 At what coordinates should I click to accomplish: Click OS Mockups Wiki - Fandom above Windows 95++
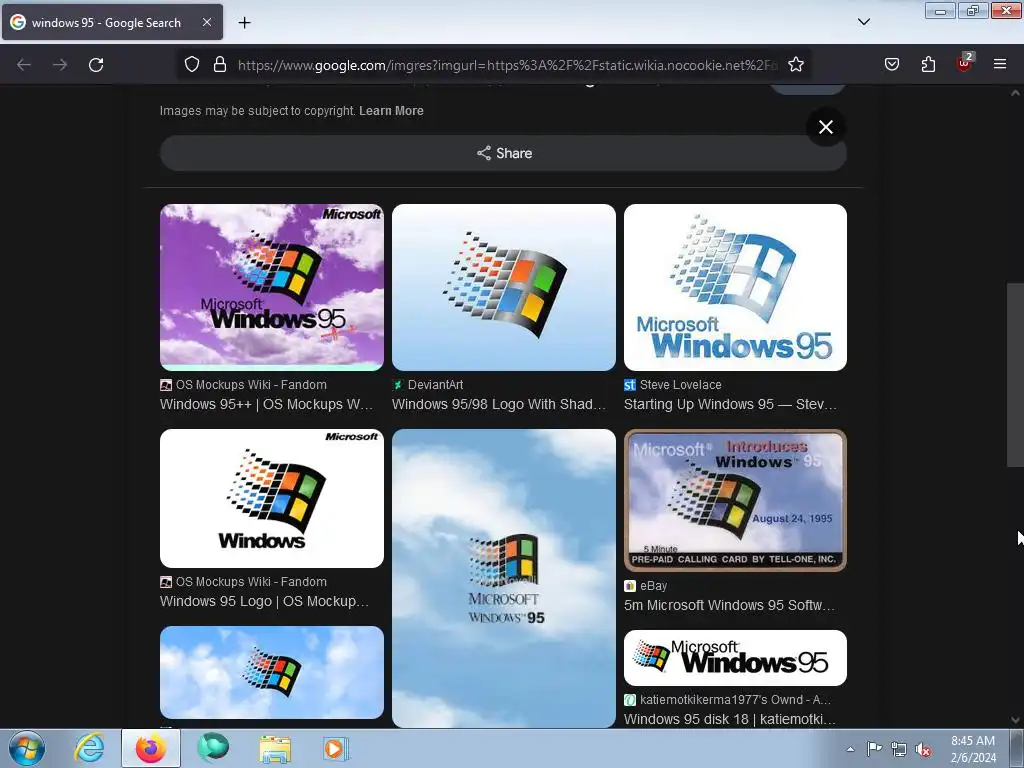pyautogui.click(x=251, y=385)
